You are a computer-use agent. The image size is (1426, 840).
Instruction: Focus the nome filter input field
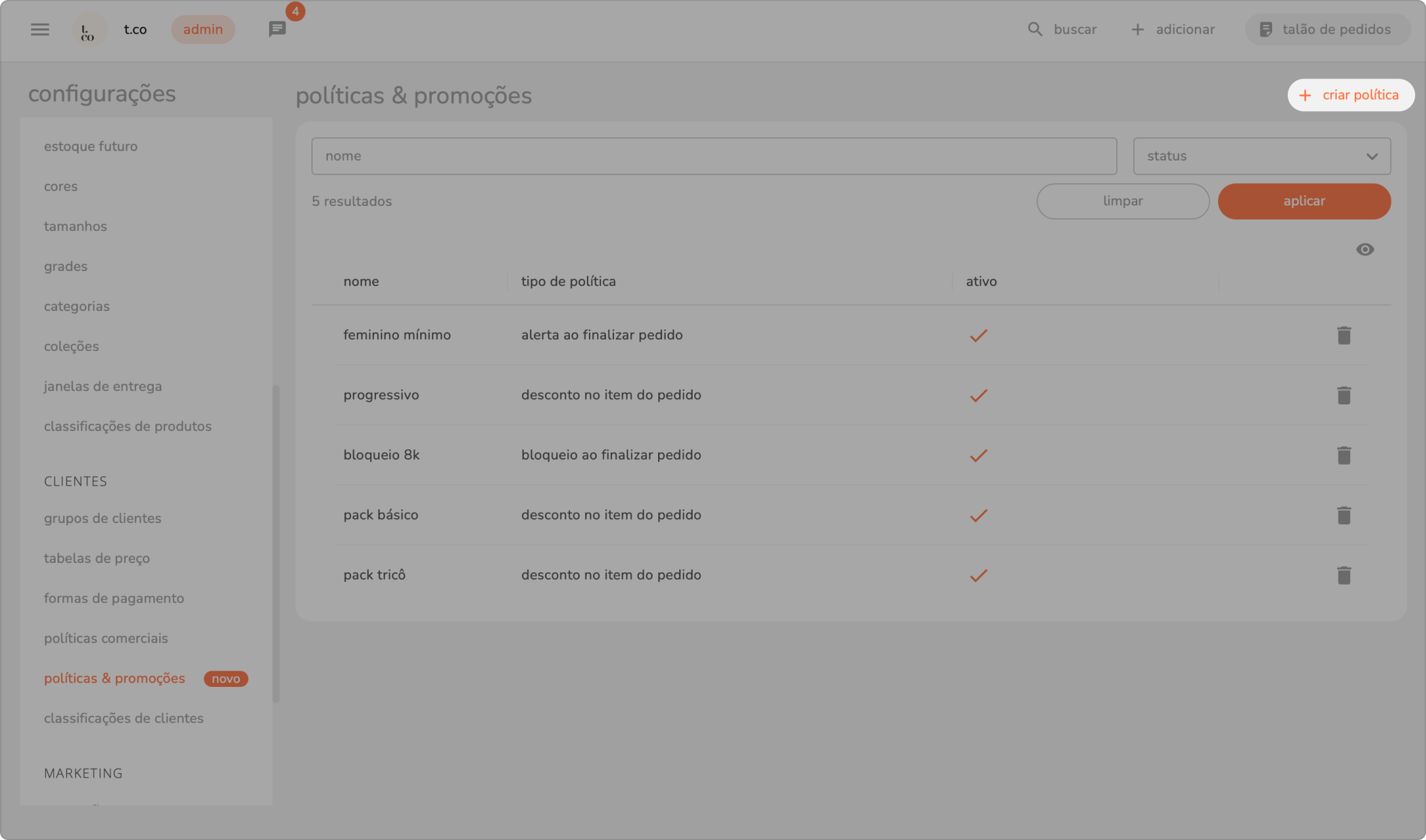(713, 156)
